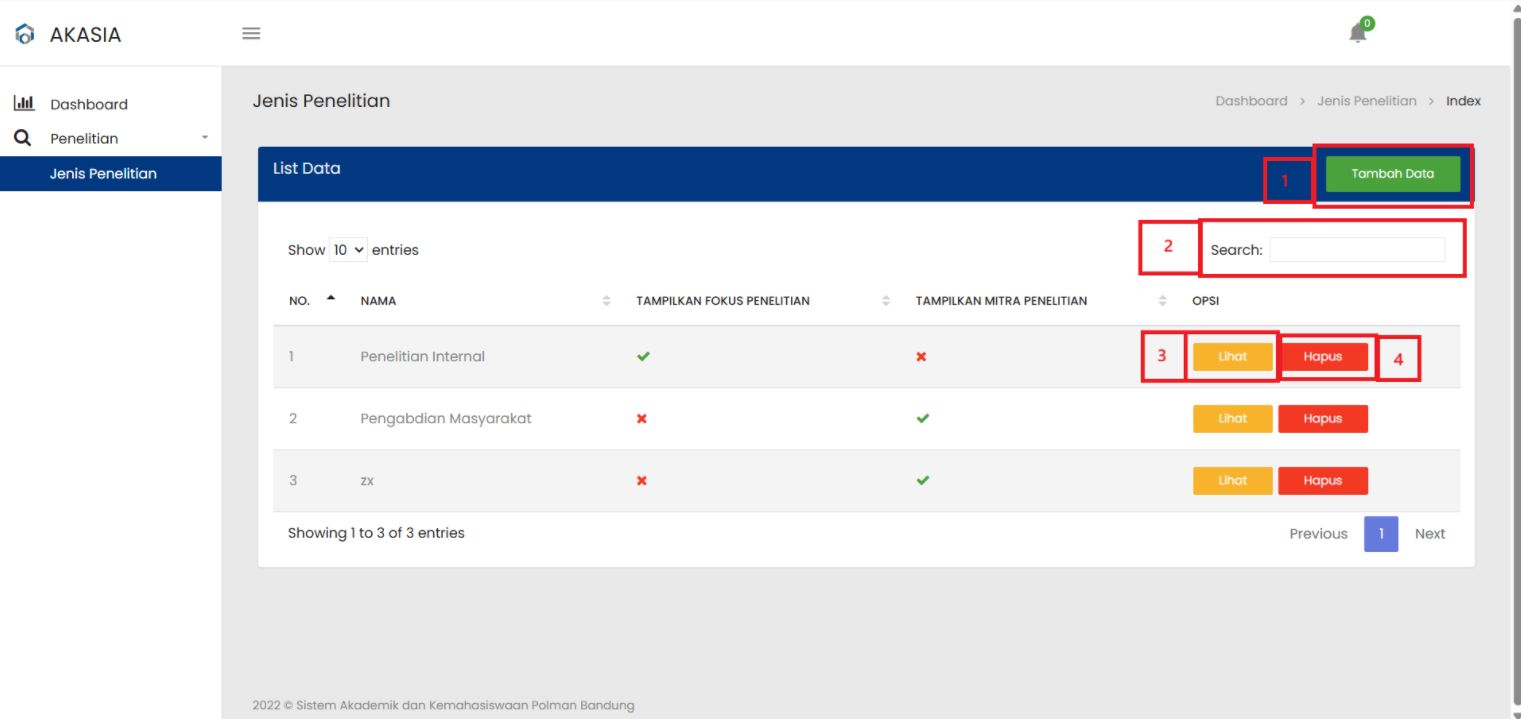Viewport: 1521px width, 724px height.
Task: Open the show entries count dropdown
Action: [348, 250]
